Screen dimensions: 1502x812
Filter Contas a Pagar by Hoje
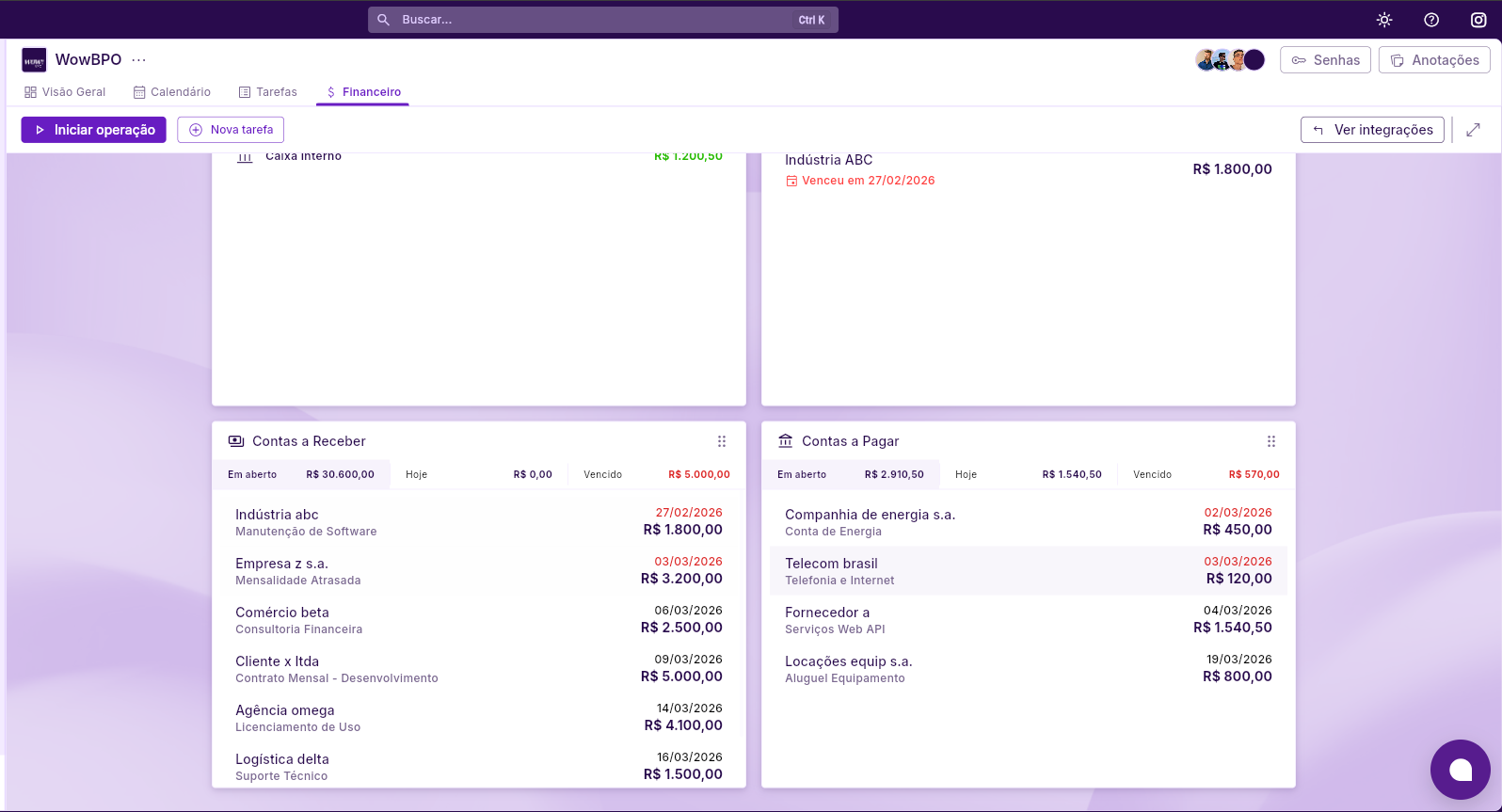click(1028, 474)
